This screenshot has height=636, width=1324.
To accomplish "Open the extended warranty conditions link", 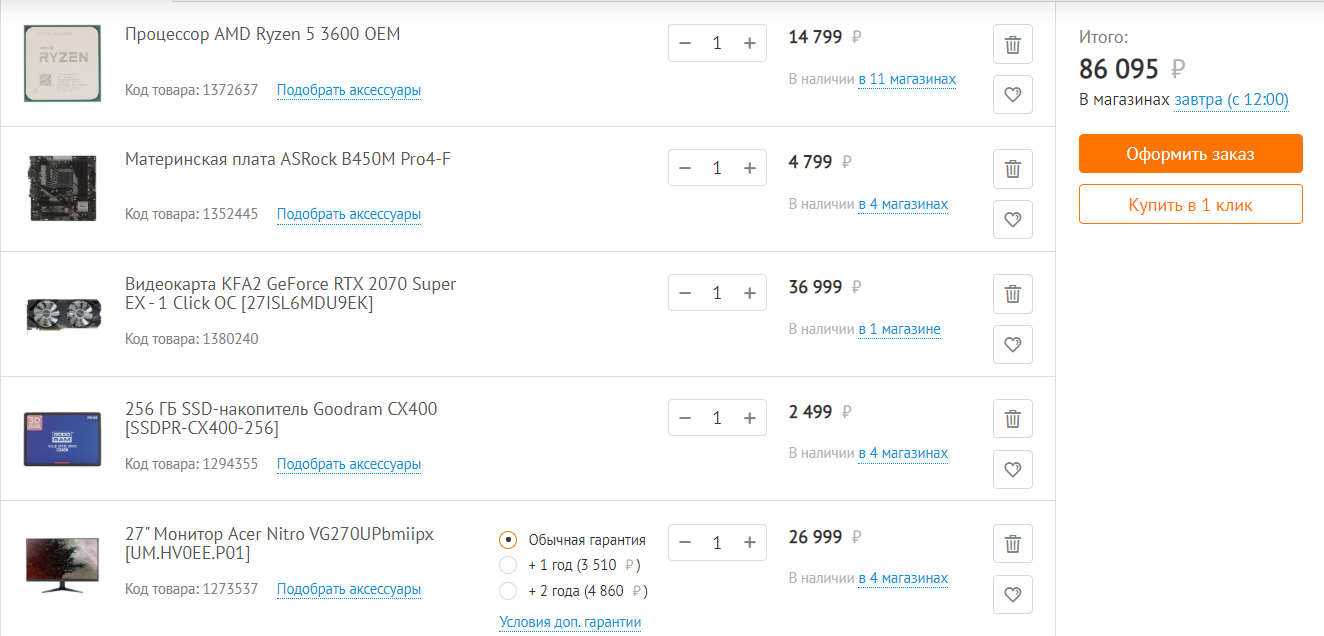I will coord(570,622).
